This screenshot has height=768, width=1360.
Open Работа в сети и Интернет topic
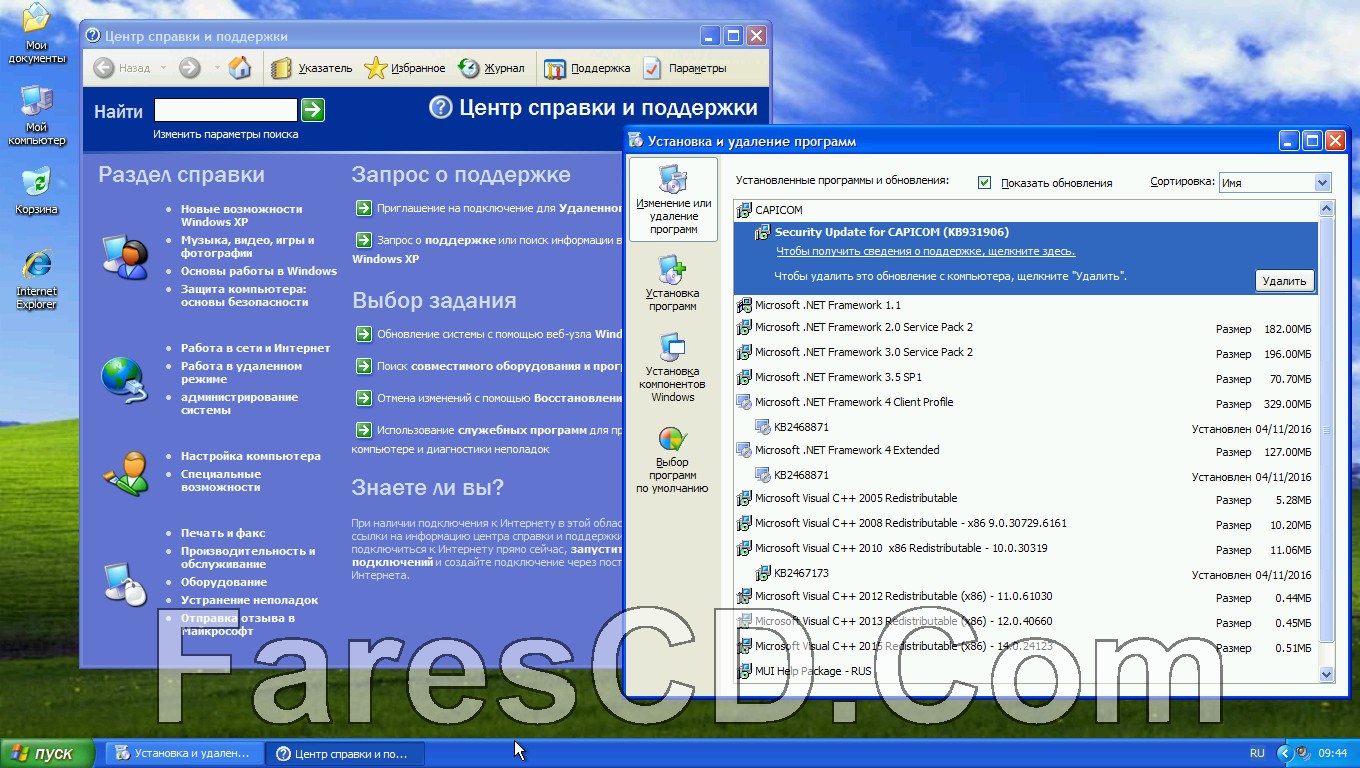coord(255,348)
